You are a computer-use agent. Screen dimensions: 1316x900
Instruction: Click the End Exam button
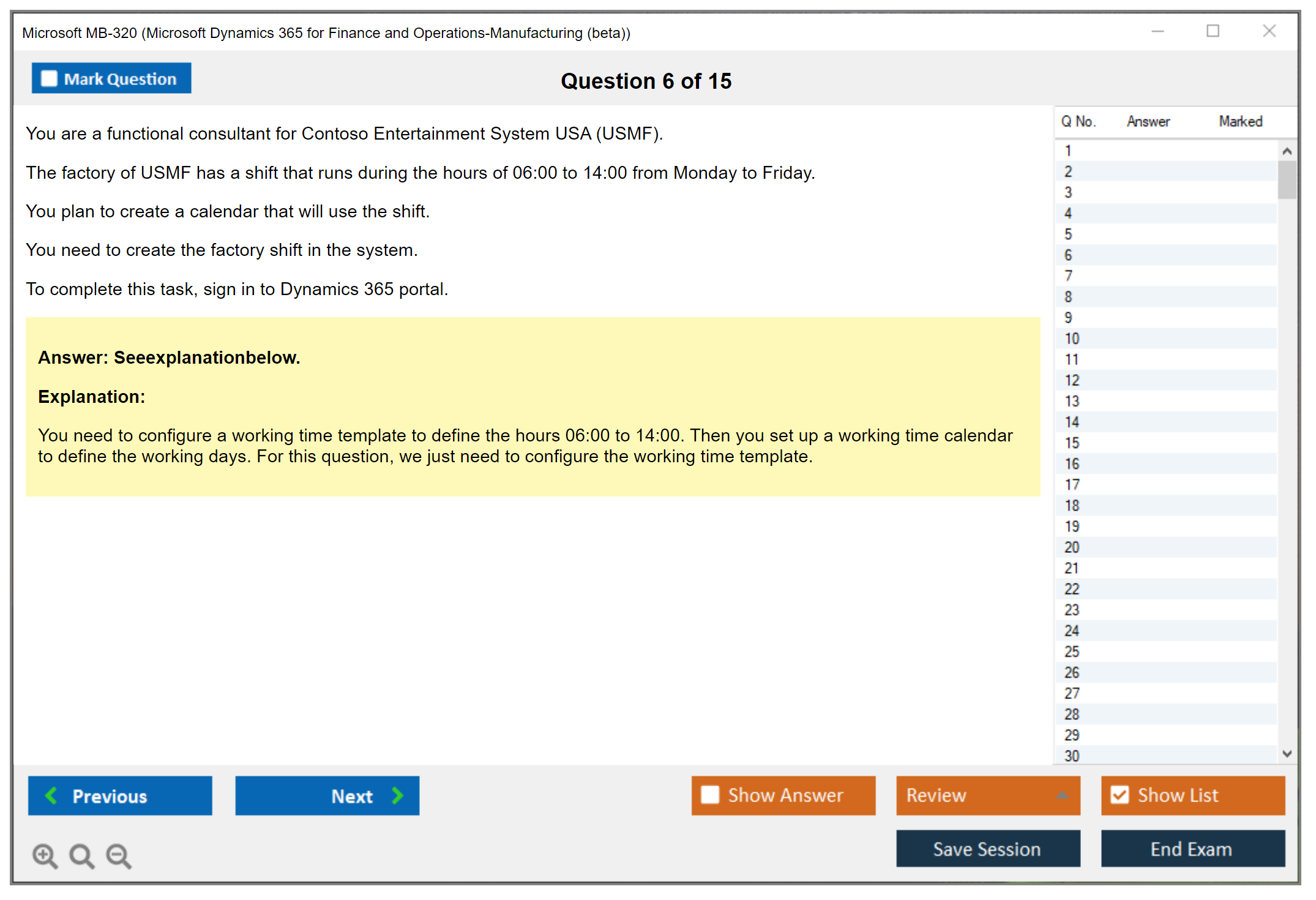pos(1192,849)
